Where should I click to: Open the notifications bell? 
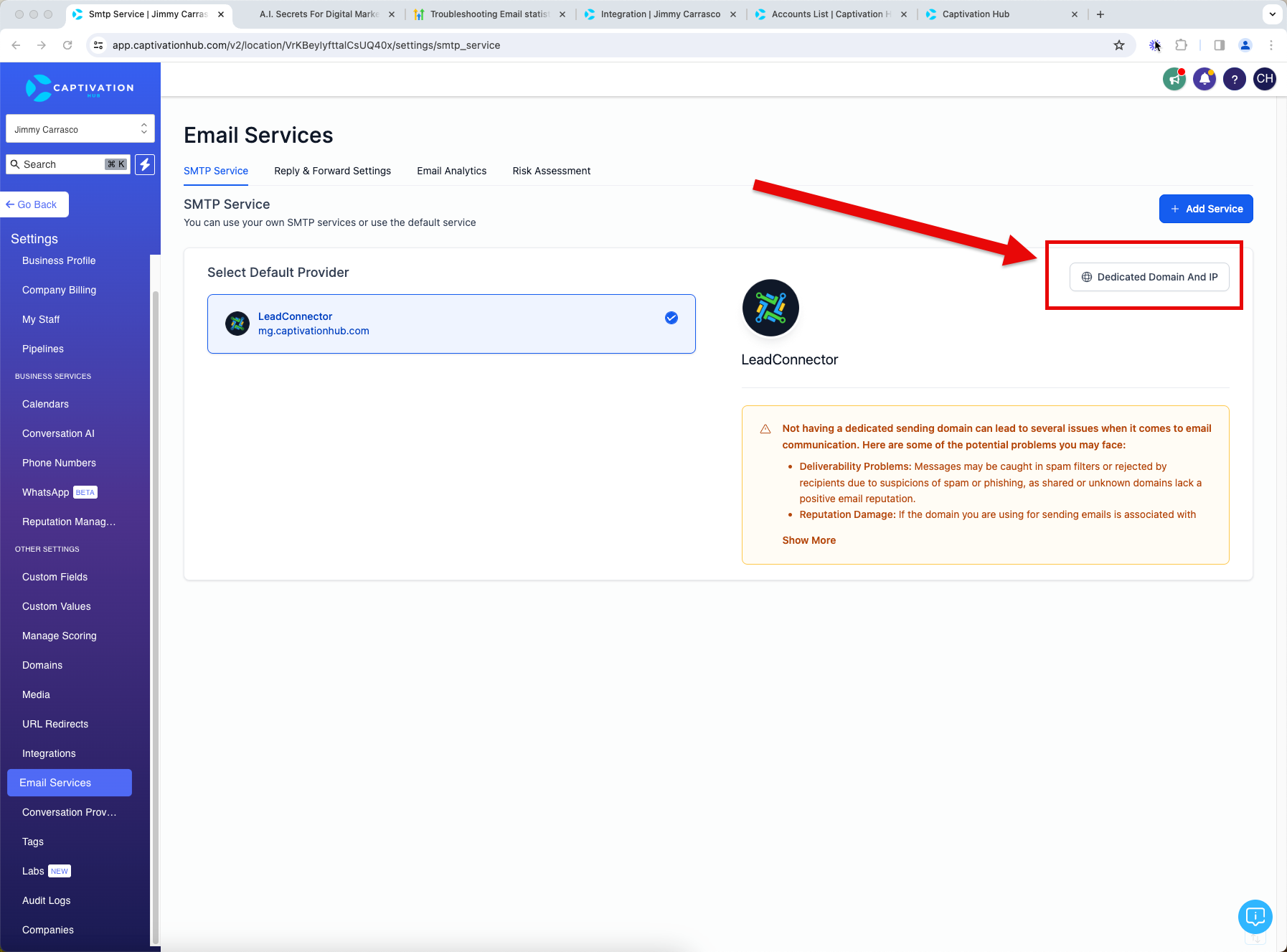[1204, 79]
